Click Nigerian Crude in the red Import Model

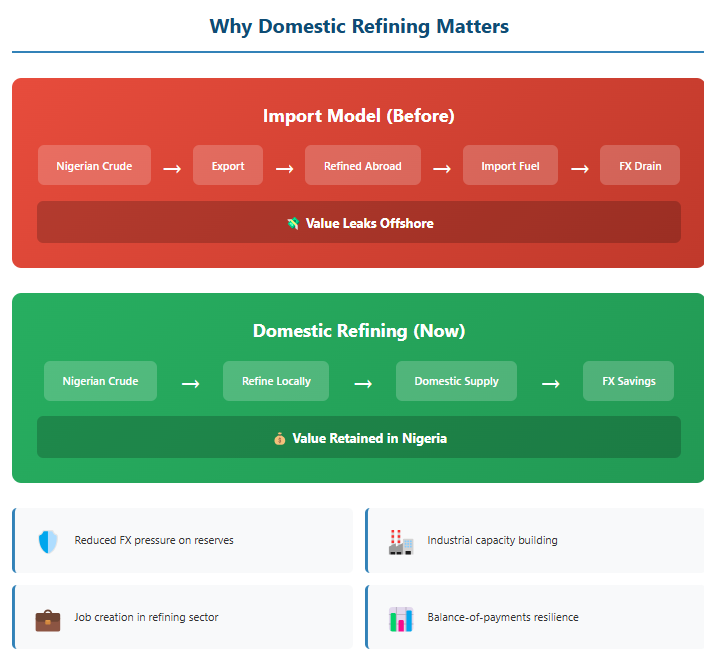pos(94,166)
